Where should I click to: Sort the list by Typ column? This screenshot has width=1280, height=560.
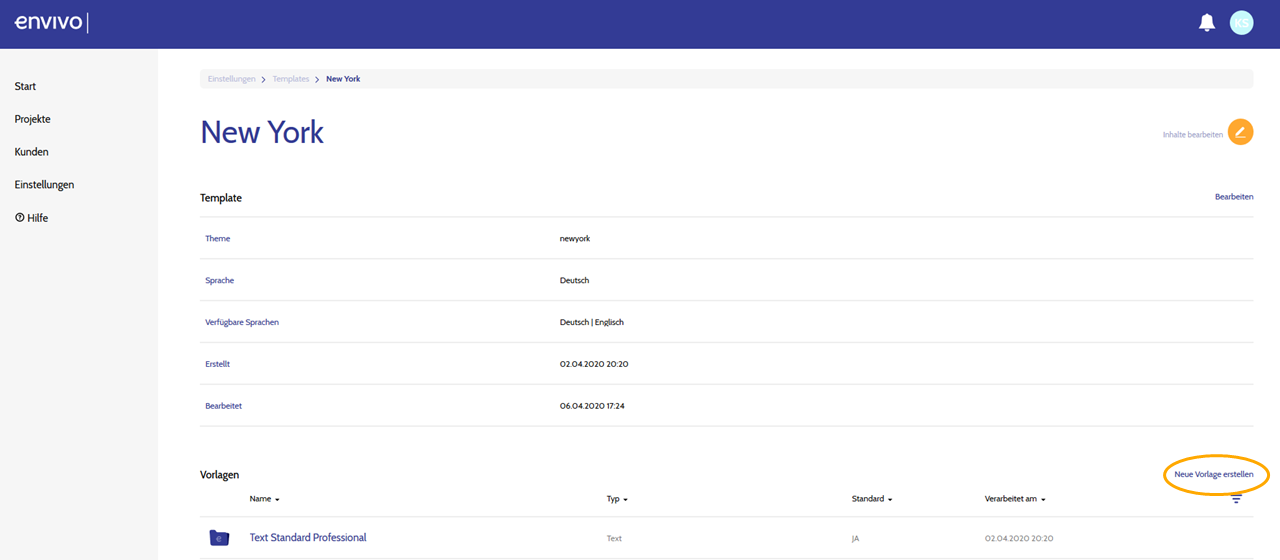coord(617,499)
